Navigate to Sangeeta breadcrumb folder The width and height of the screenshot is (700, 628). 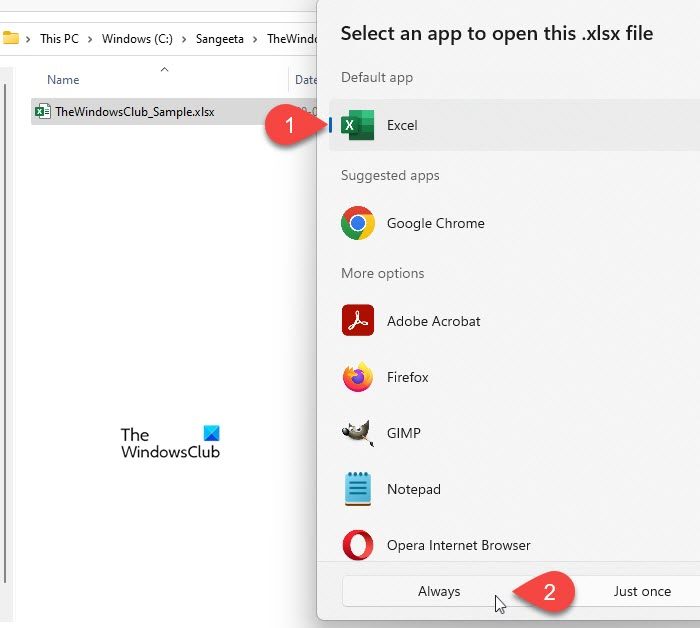click(x=220, y=39)
